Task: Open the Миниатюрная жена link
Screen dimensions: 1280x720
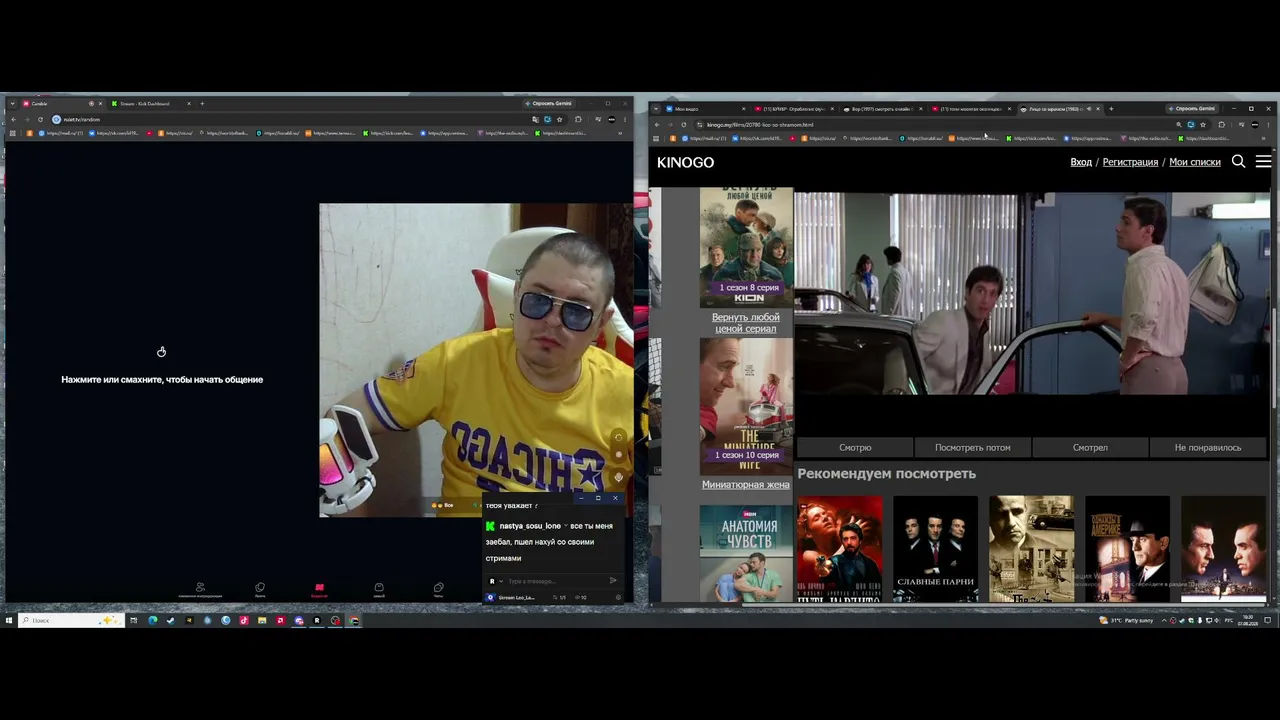Action: click(x=746, y=485)
